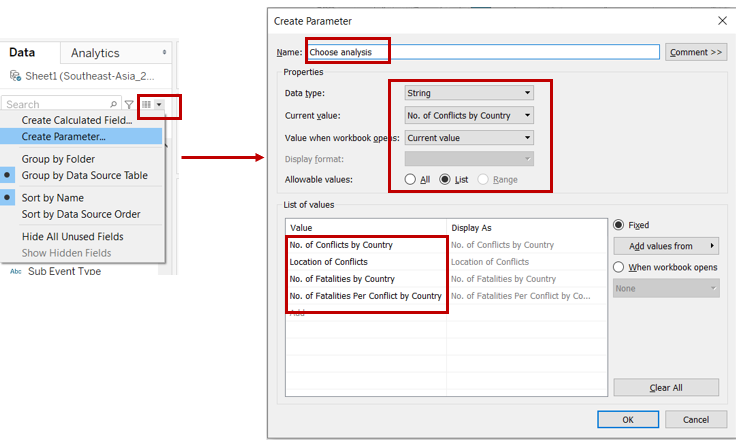Click the Sheet1 data source icon
This screenshot has height=445, width=740.
(x=14, y=76)
